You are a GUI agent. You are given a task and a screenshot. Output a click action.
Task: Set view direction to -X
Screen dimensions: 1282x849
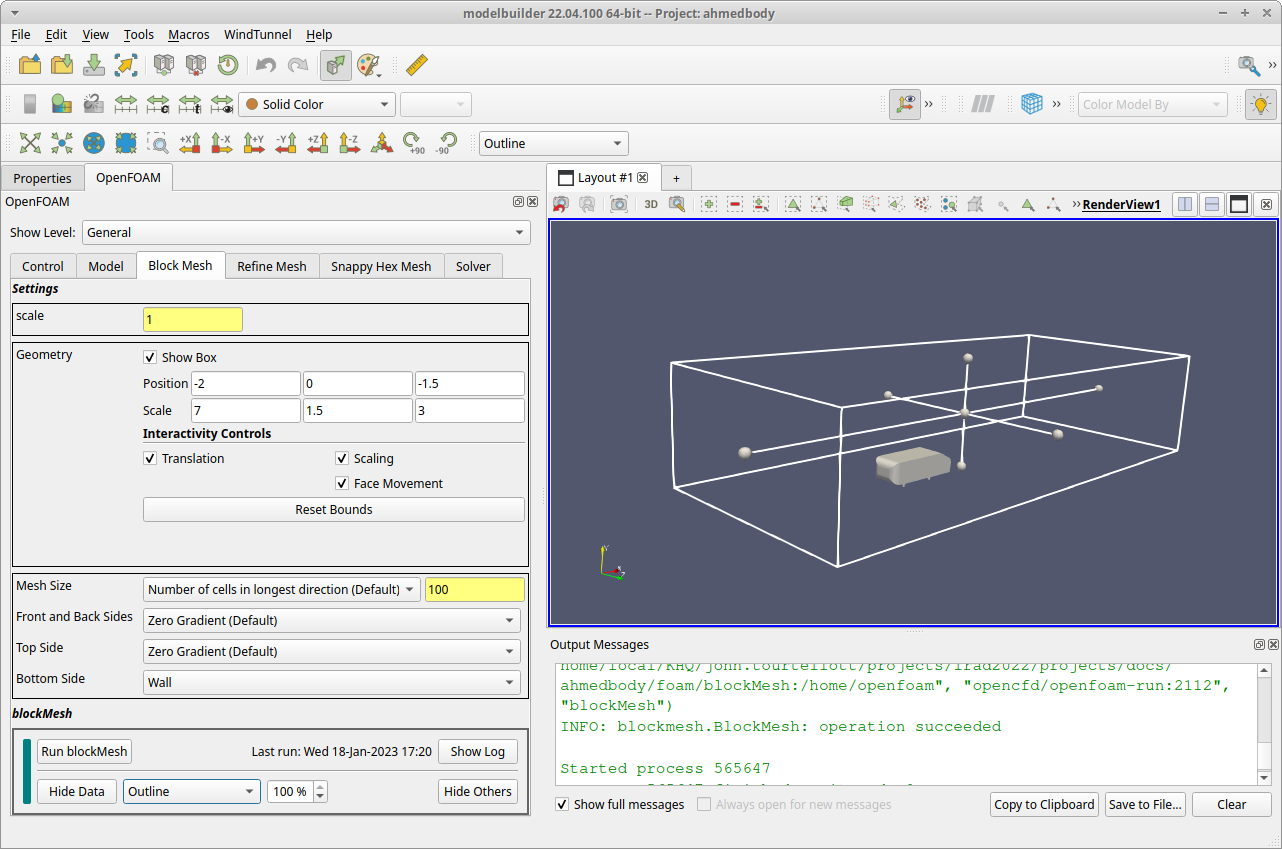tap(222, 143)
